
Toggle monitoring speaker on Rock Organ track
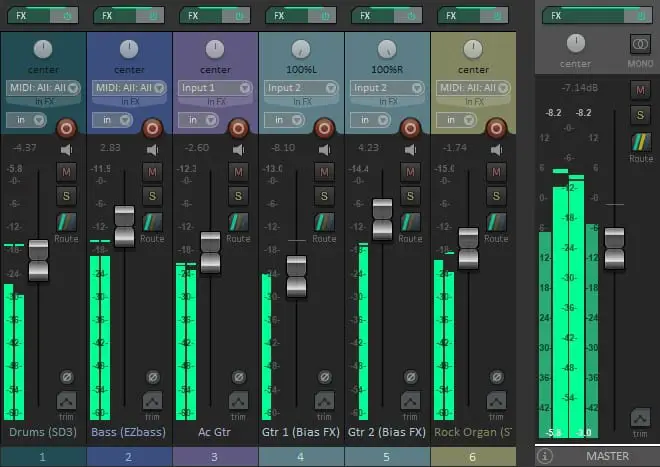[496, 149]
